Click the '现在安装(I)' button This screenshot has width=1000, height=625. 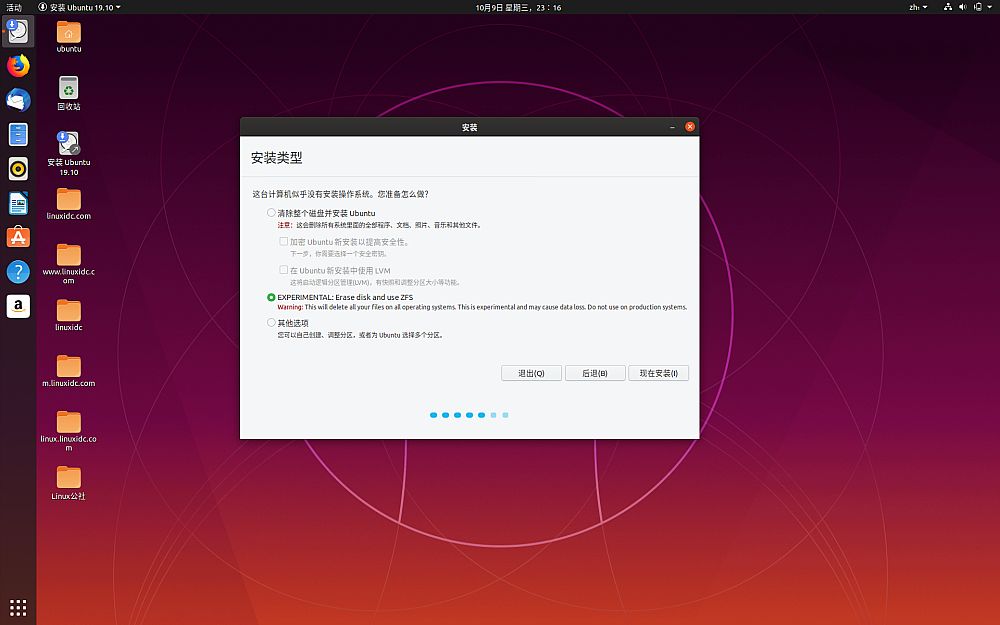(658, 373)
